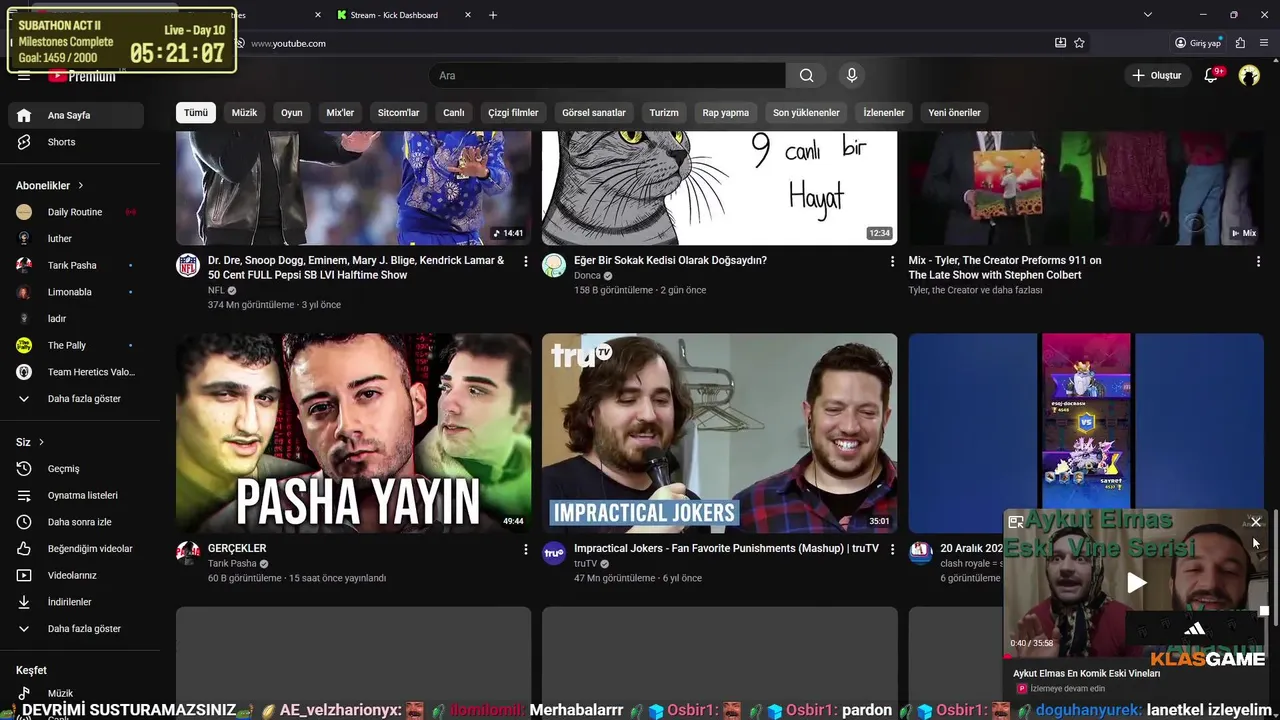Screen dimensions: 1280x720
Task: Start voice search with microphone icon
Action: pos(852,75)
